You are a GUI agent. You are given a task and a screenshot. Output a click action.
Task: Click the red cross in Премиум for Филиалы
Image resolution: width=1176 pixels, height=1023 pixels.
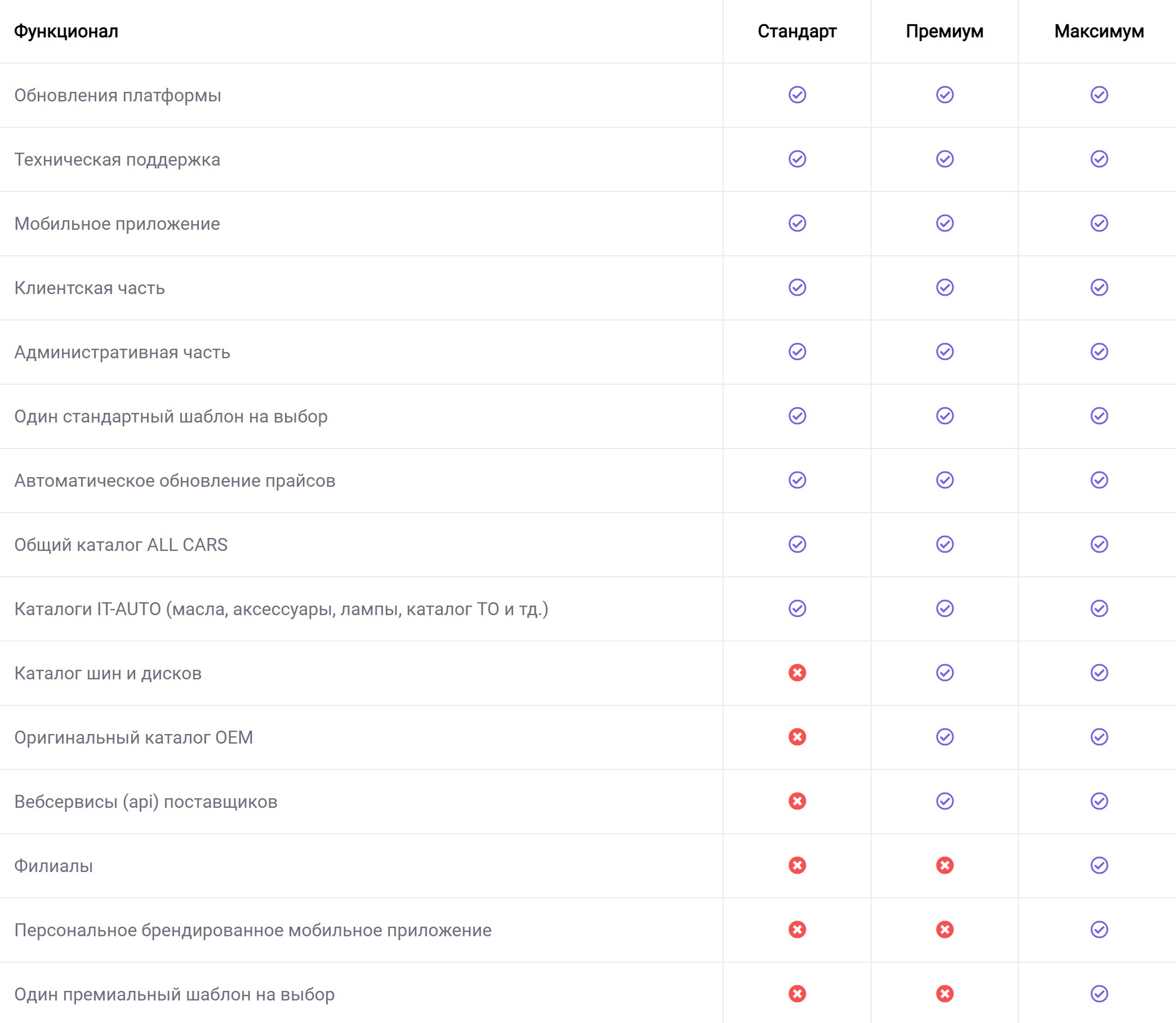945,865
